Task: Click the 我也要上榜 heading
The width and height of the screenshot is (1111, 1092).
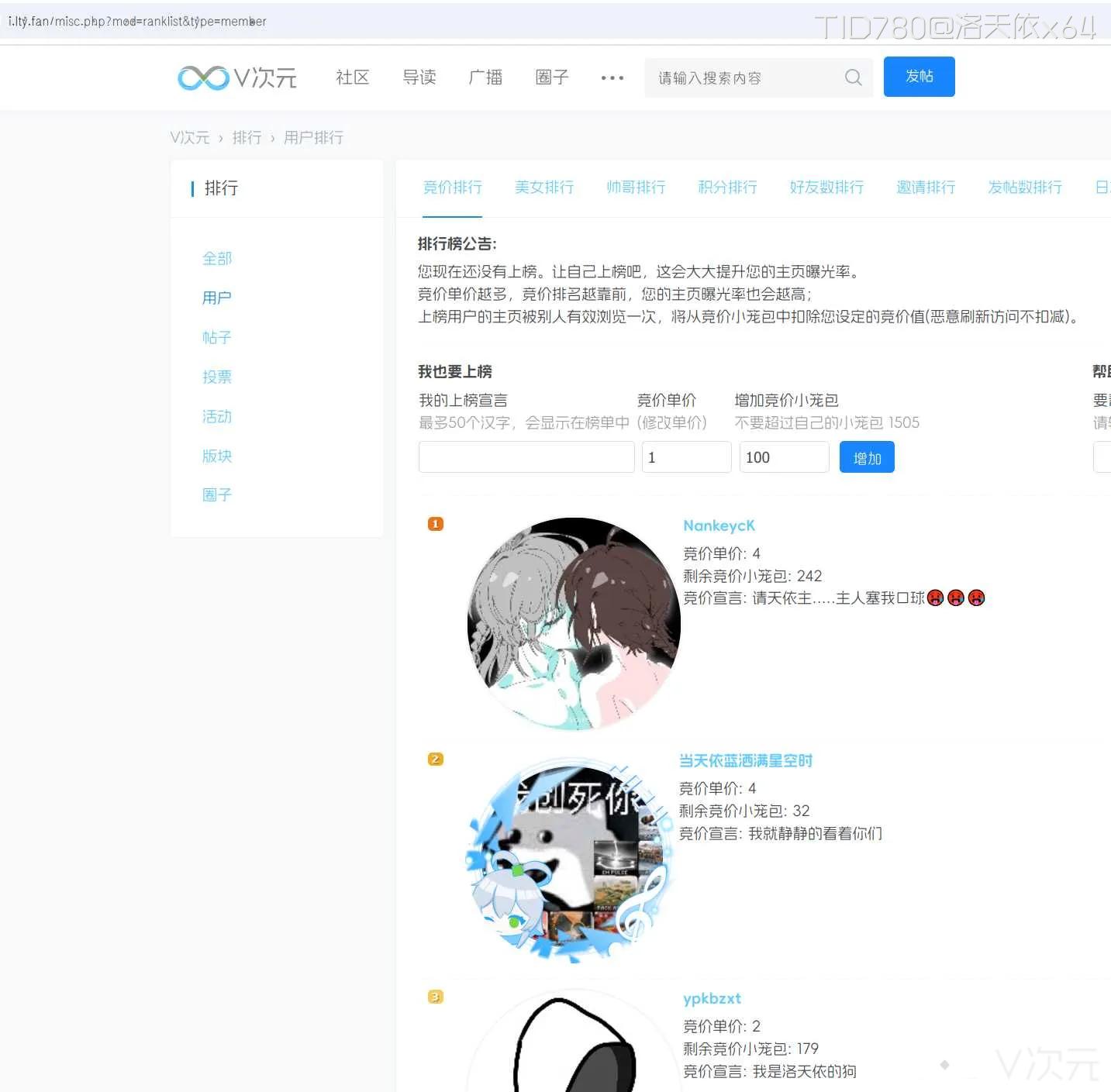Action: [x=455, y=371]
